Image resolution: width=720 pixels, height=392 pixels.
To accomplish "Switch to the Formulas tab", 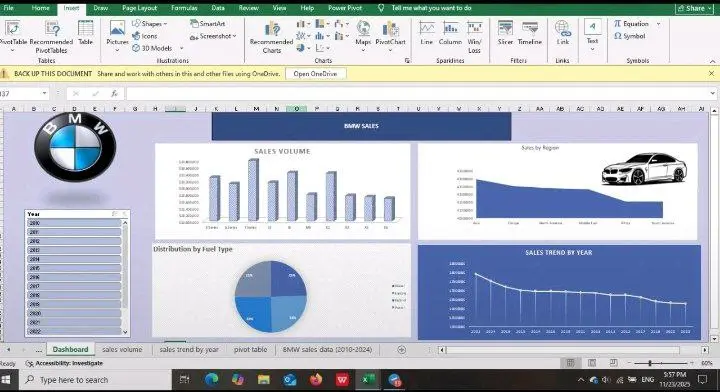I will 184,8.
